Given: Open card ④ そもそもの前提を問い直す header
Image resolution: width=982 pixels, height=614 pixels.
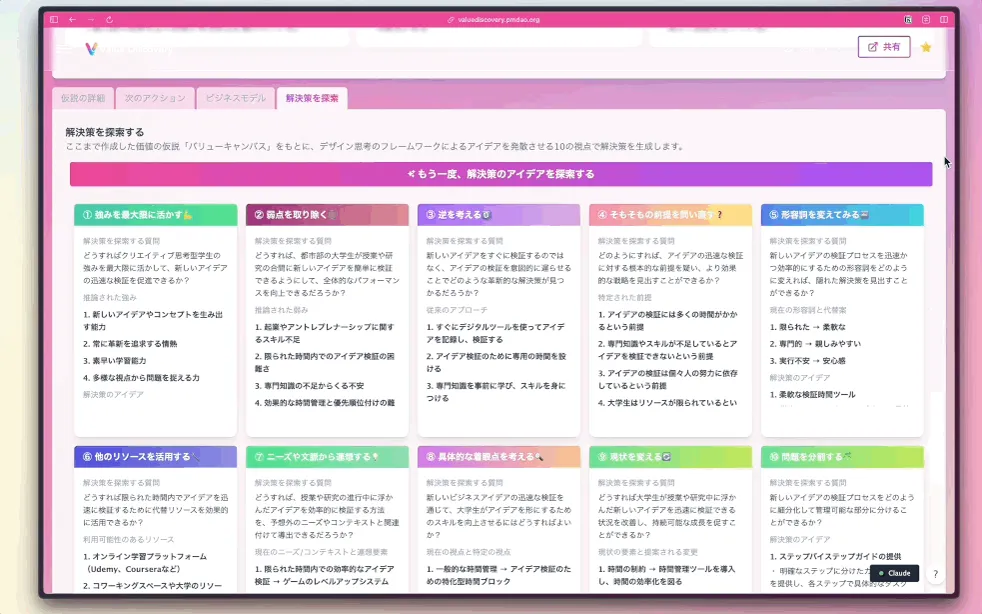Looking at the screenshot, I should pyautogui.click(x=670, y=215).
